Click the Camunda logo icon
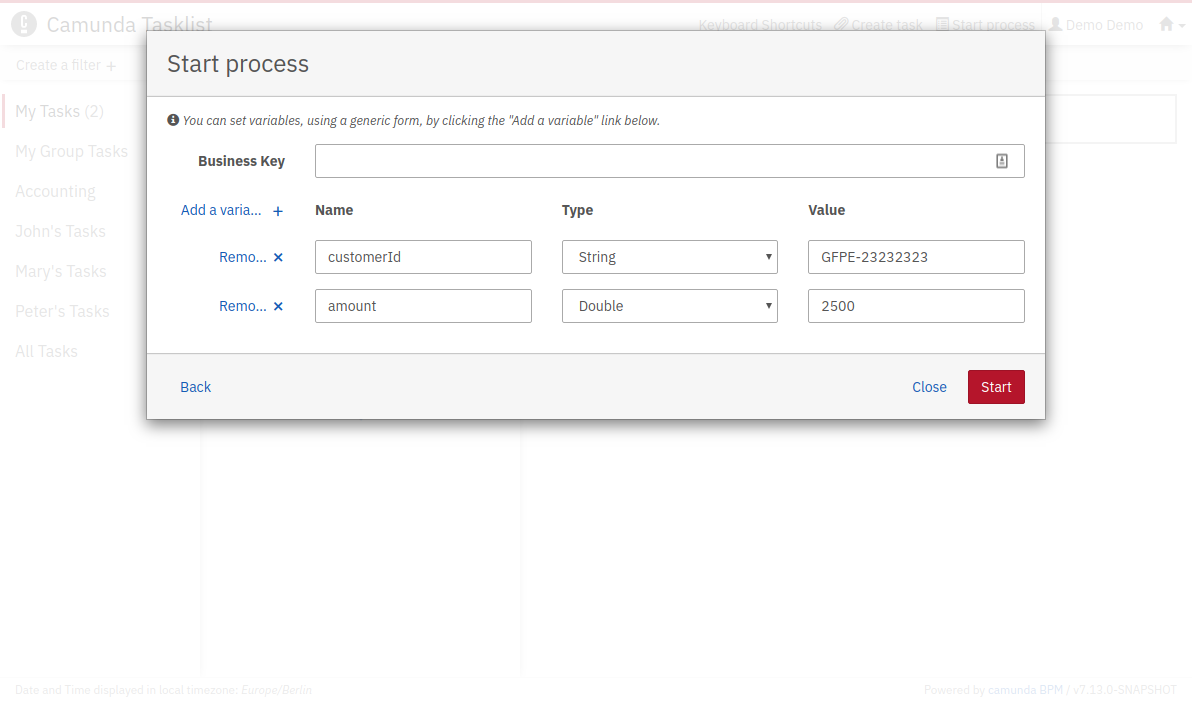This screenshot has height=701, width=1192. (23, 24)
